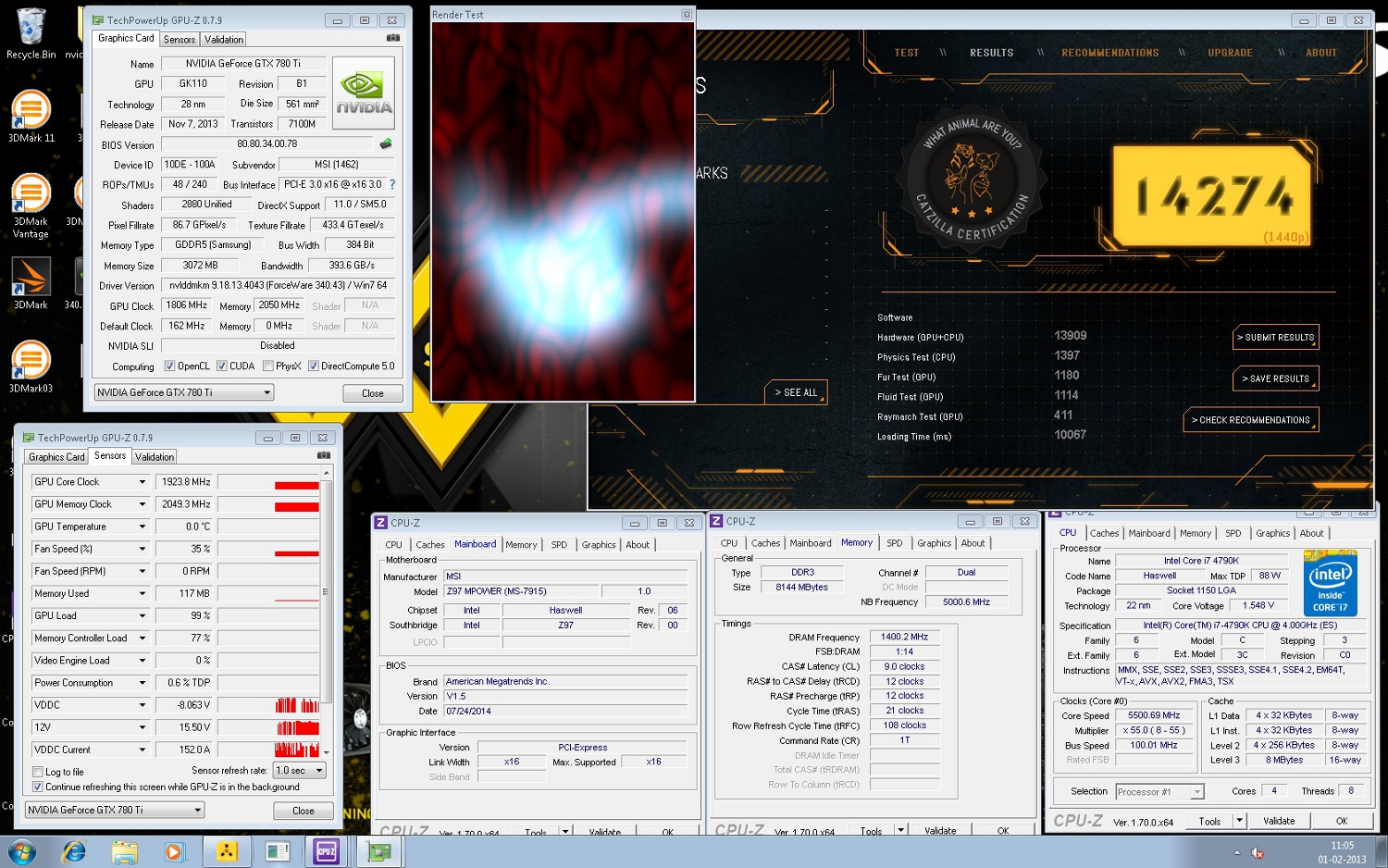1388x868 pixels.
Task: Switch to the yellow Catzilla taskbar icon
Action: 227,851
